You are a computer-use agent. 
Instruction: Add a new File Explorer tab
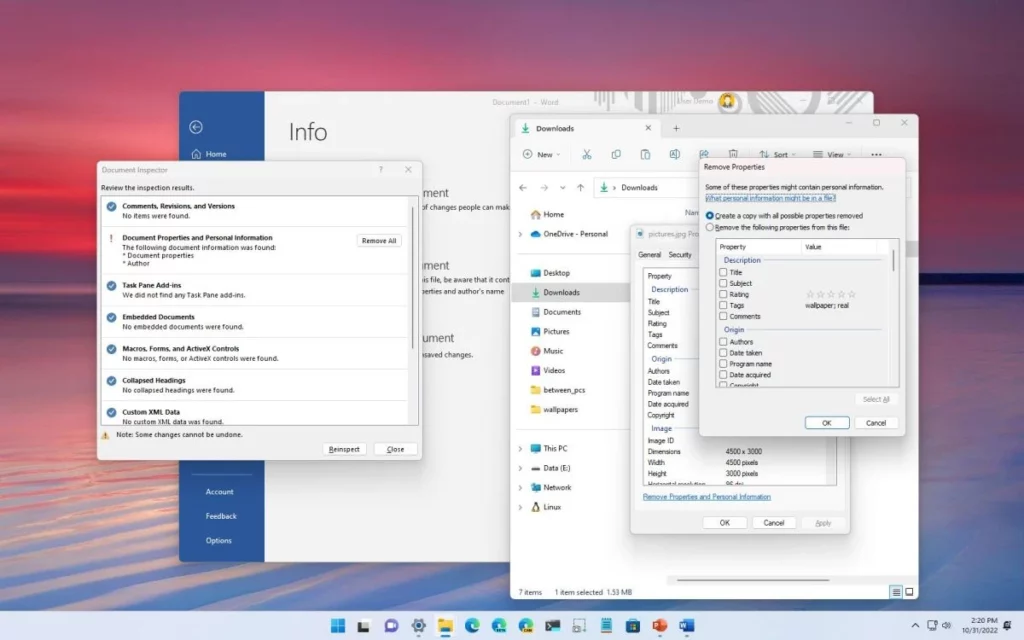pos(676,128)
